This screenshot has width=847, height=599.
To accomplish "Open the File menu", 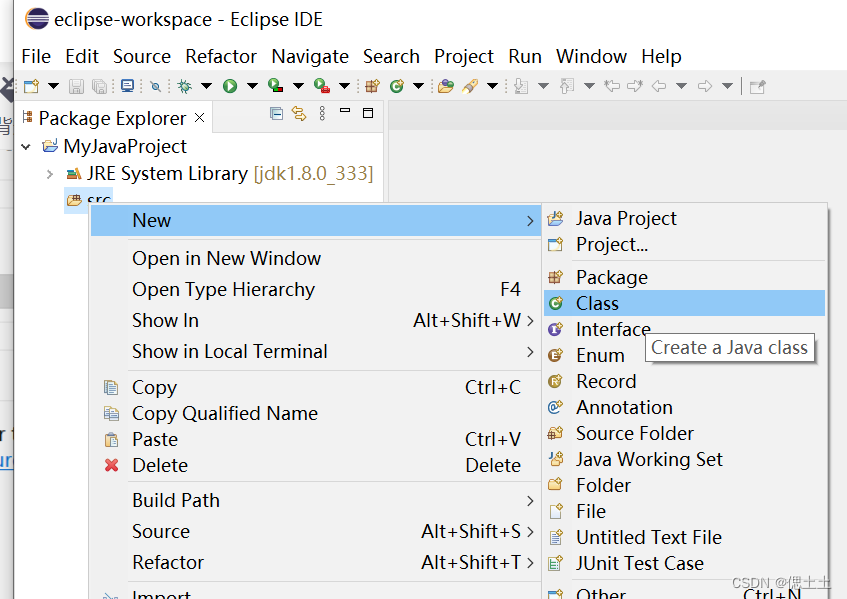I will (36, 56).
